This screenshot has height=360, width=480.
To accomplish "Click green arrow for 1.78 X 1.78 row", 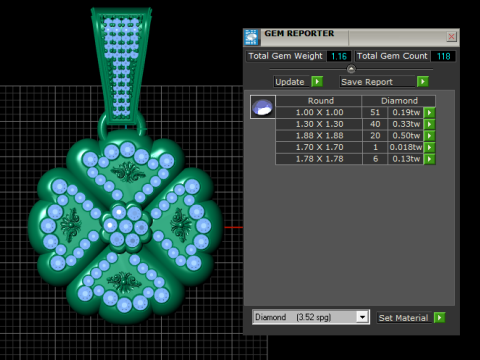I will pyautogui.click(x=429, y=159).
